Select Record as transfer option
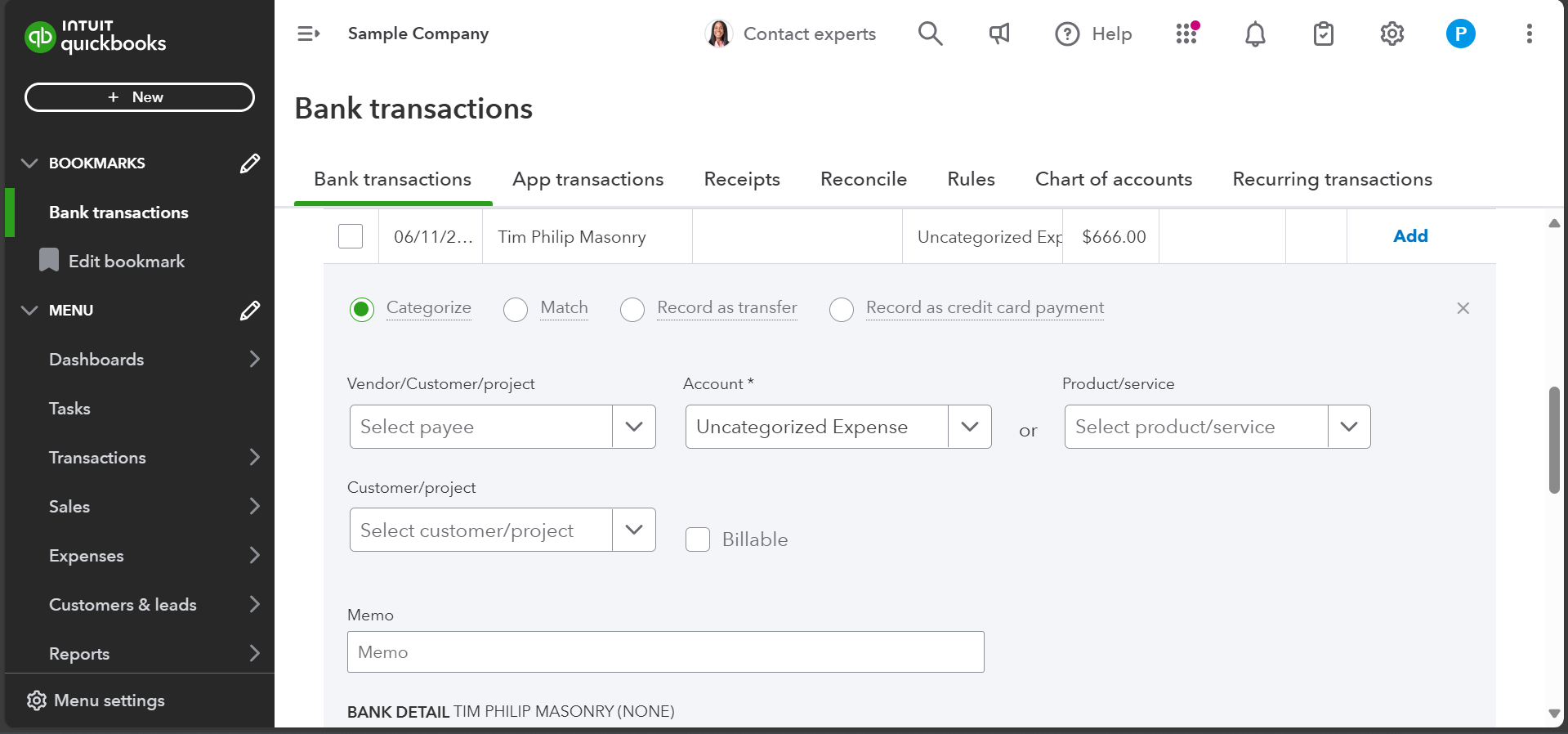The image size is (1568, 734). 632,310
